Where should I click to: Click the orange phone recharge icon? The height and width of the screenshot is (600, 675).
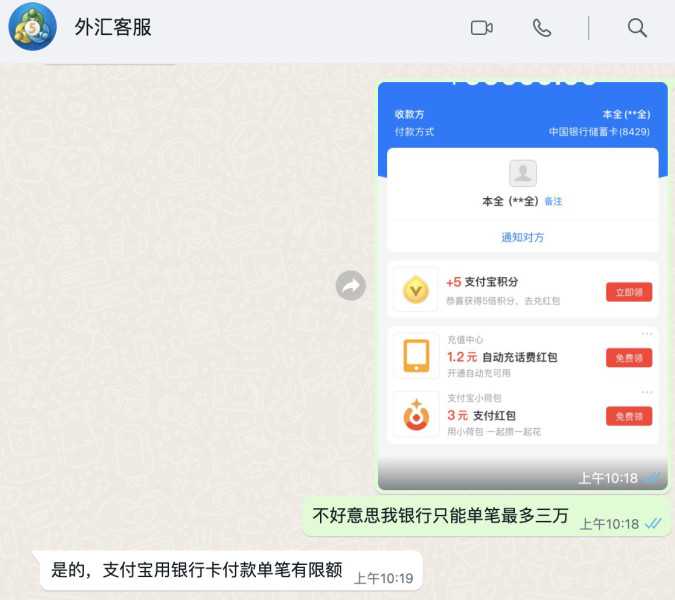pos(416,356)
